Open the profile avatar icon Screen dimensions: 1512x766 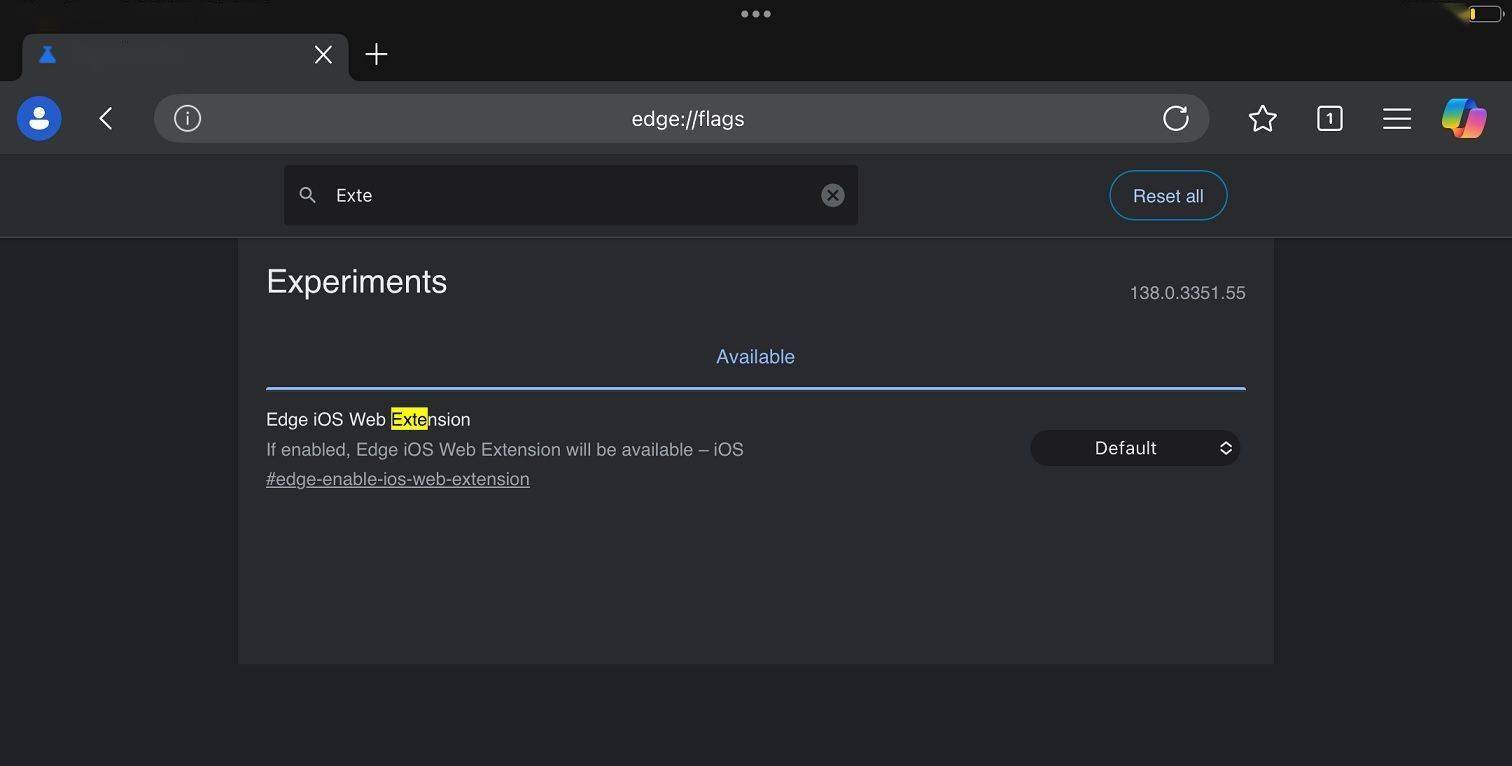39,118
